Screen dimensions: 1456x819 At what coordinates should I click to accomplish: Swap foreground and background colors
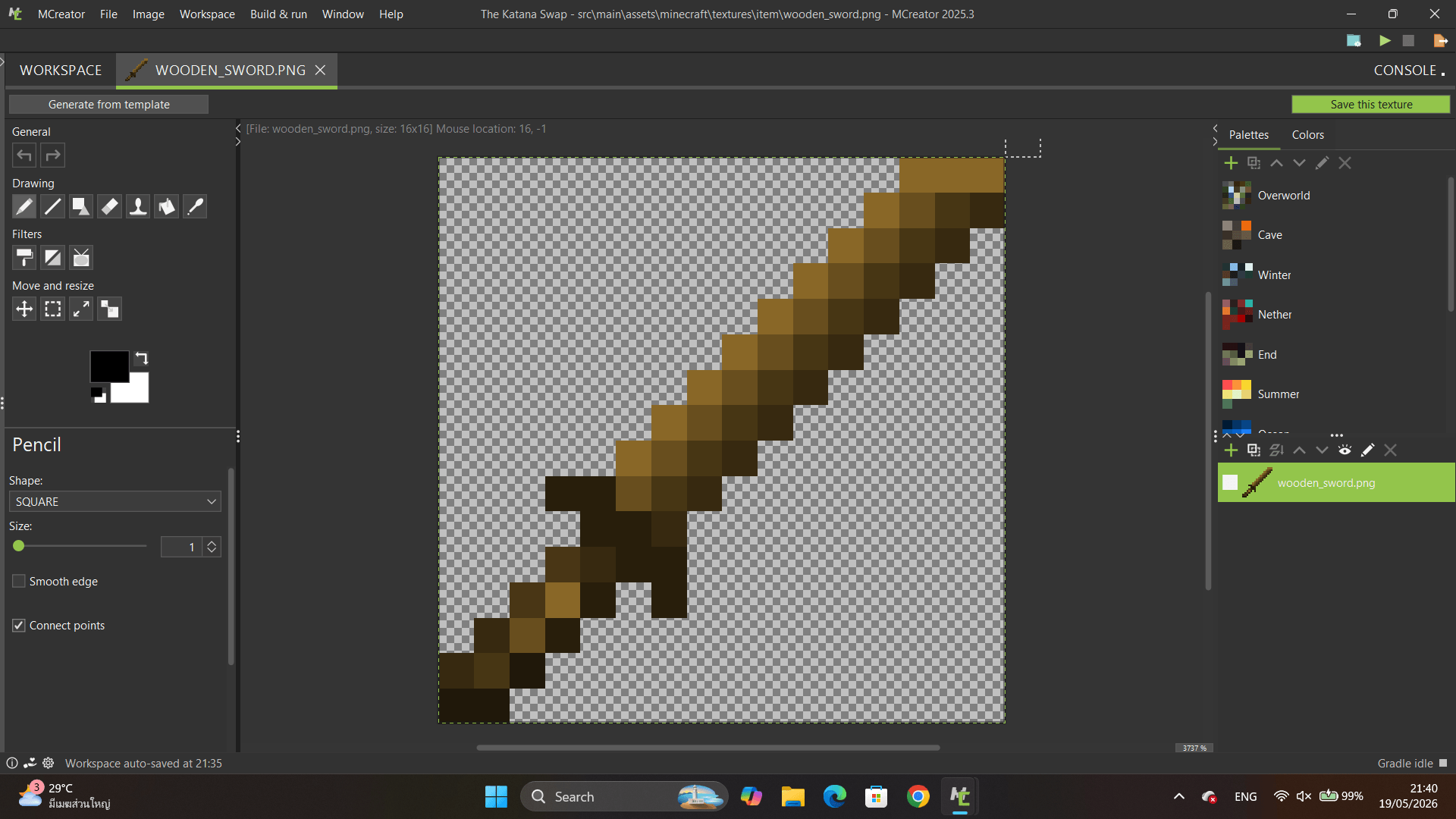click(x=142, y=358)
